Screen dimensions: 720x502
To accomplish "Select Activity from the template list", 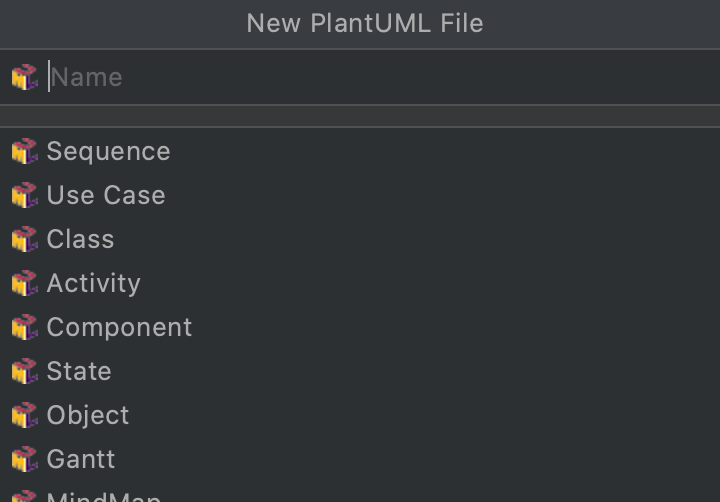I will (93, 283).
